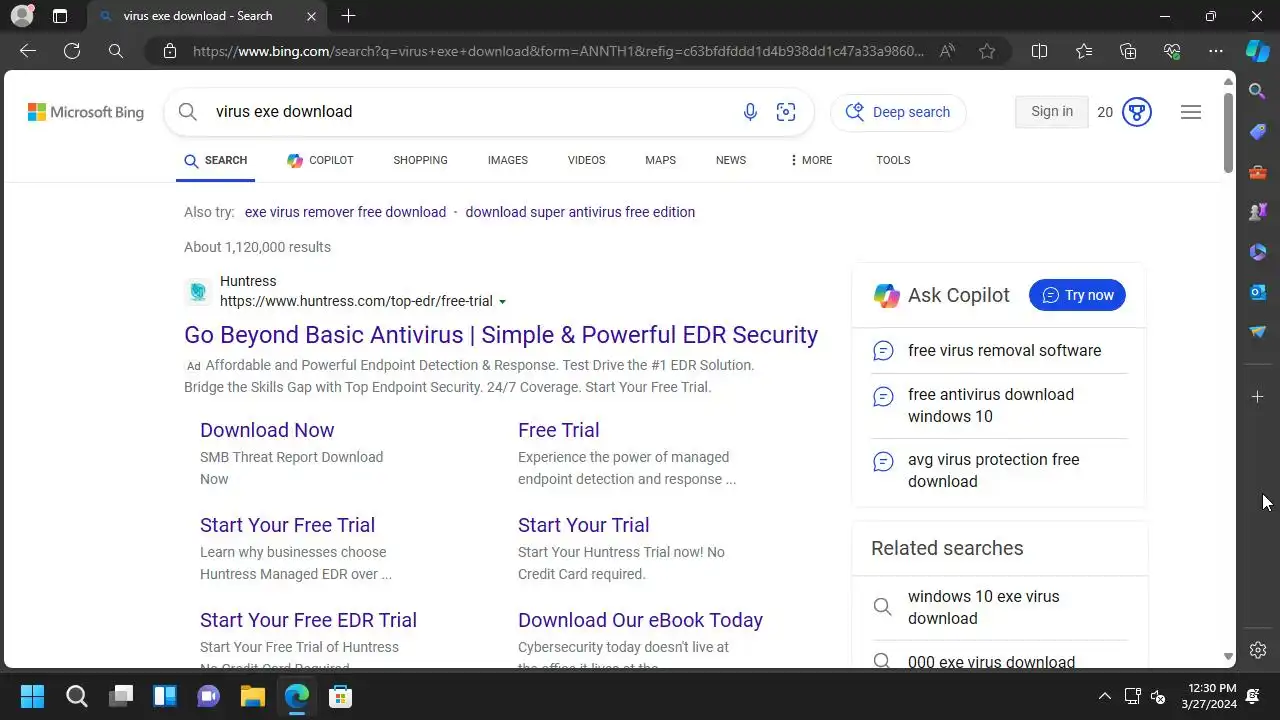The height and width of the screenshot is (720, 1280).
Task: Switch to NEWS tab
Action: [731, 160]
